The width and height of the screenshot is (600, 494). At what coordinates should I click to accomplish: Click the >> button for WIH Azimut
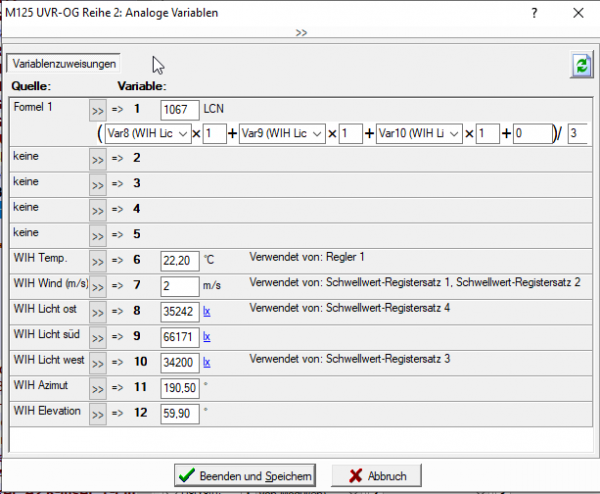tap(97, 387)
